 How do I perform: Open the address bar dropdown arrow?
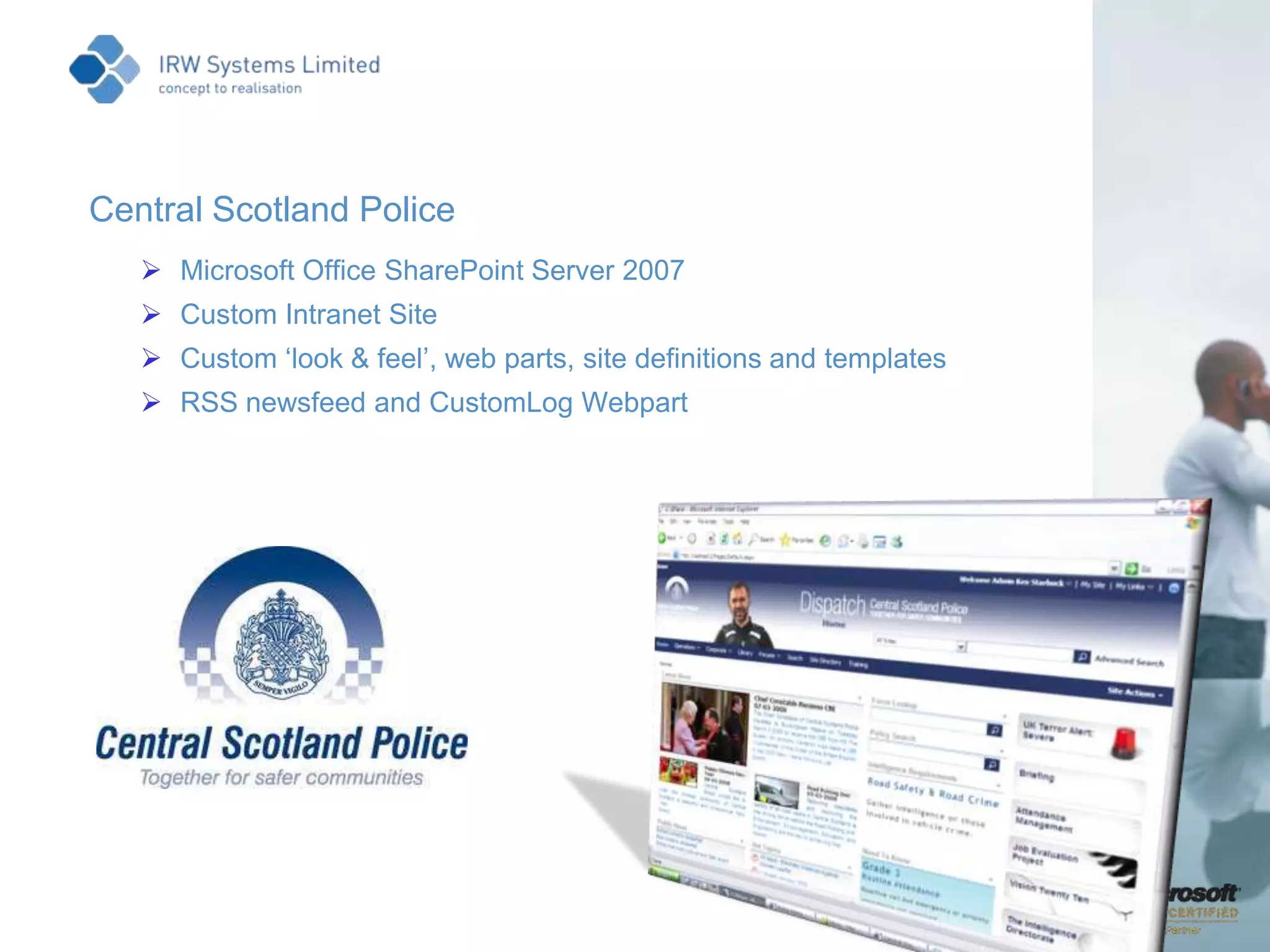tap(1114, 568)
